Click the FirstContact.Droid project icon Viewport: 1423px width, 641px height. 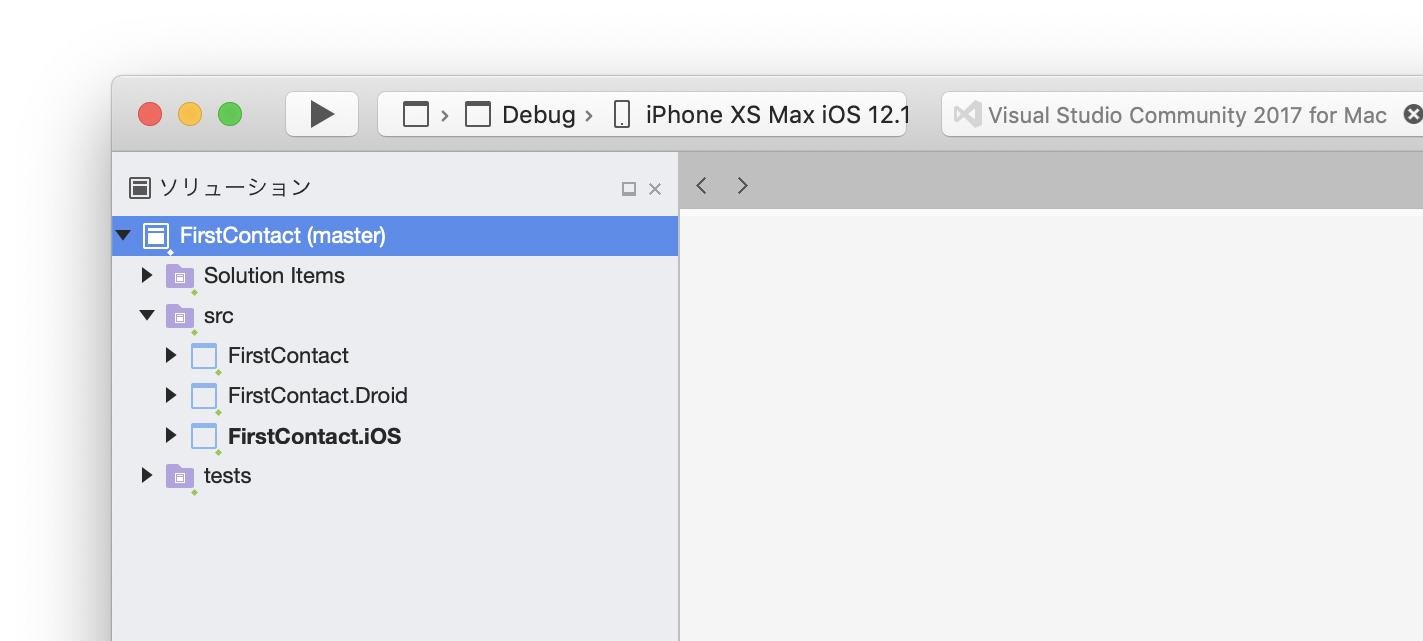pos(204,396)
